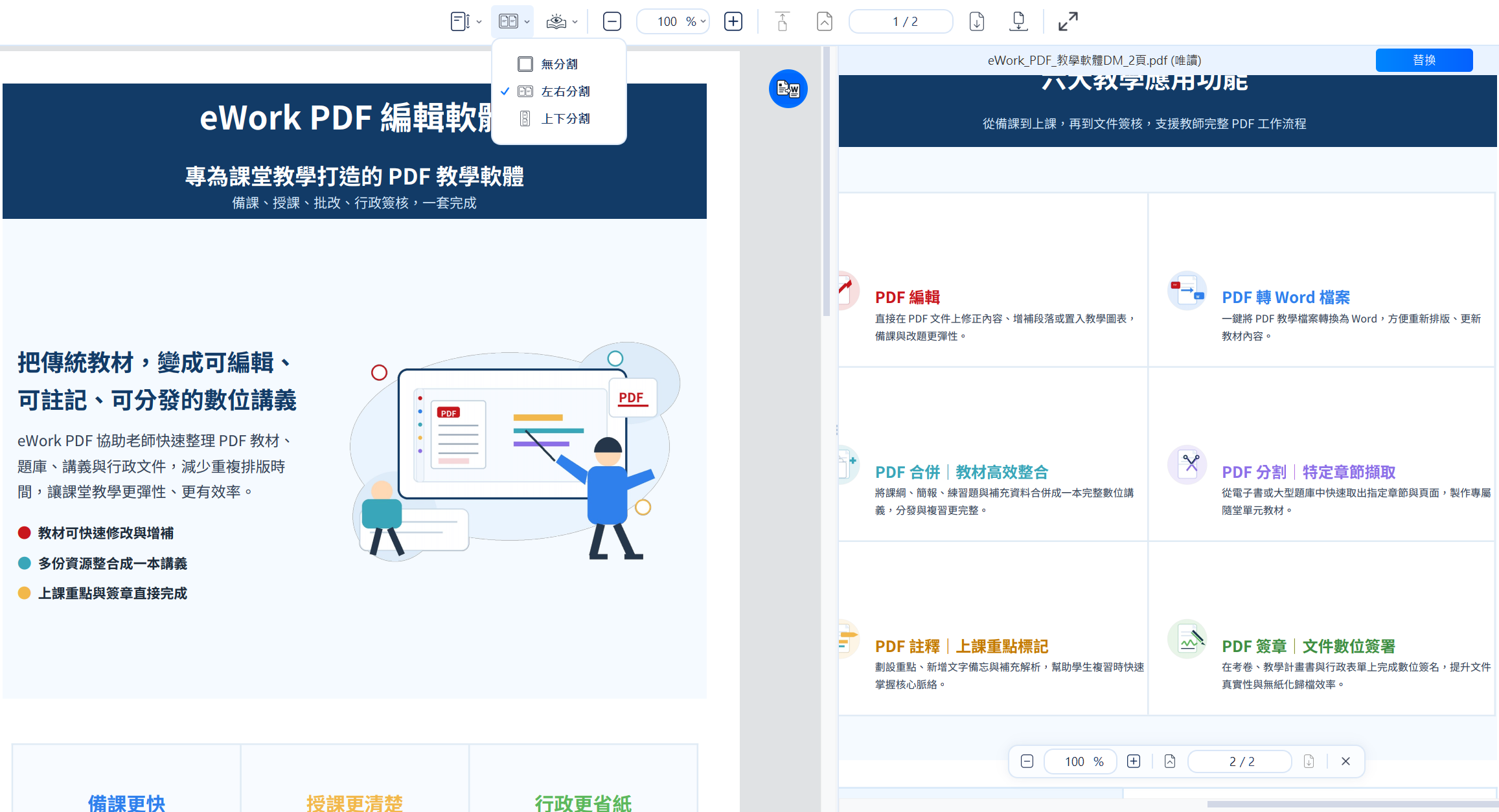Zoom out with the top minus button
Screen dimensions: 1499x812
point(612,21)
